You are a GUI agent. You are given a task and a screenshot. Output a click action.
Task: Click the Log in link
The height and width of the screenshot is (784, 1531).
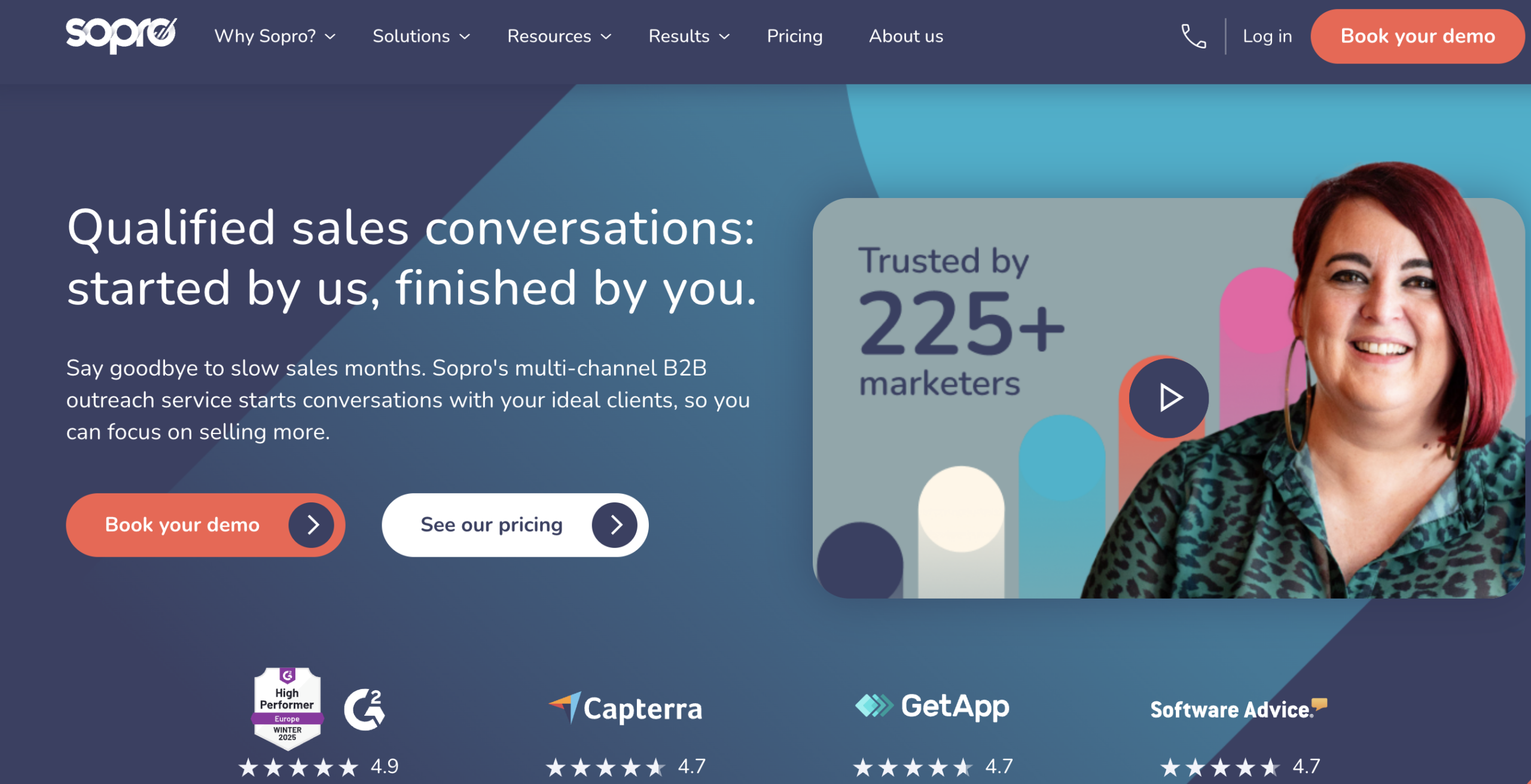coord(1267,36)
